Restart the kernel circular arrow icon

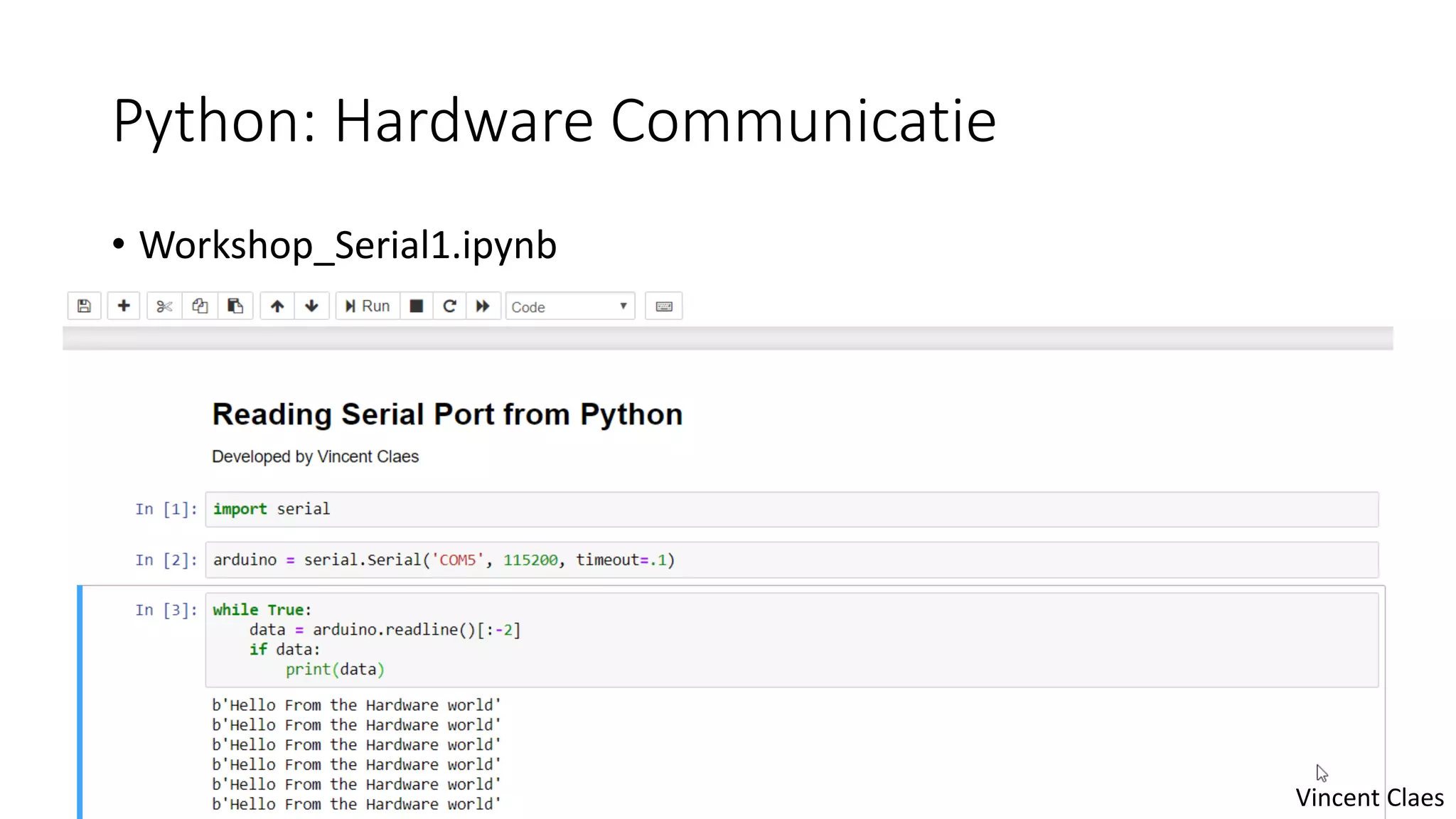click(449, 306)
